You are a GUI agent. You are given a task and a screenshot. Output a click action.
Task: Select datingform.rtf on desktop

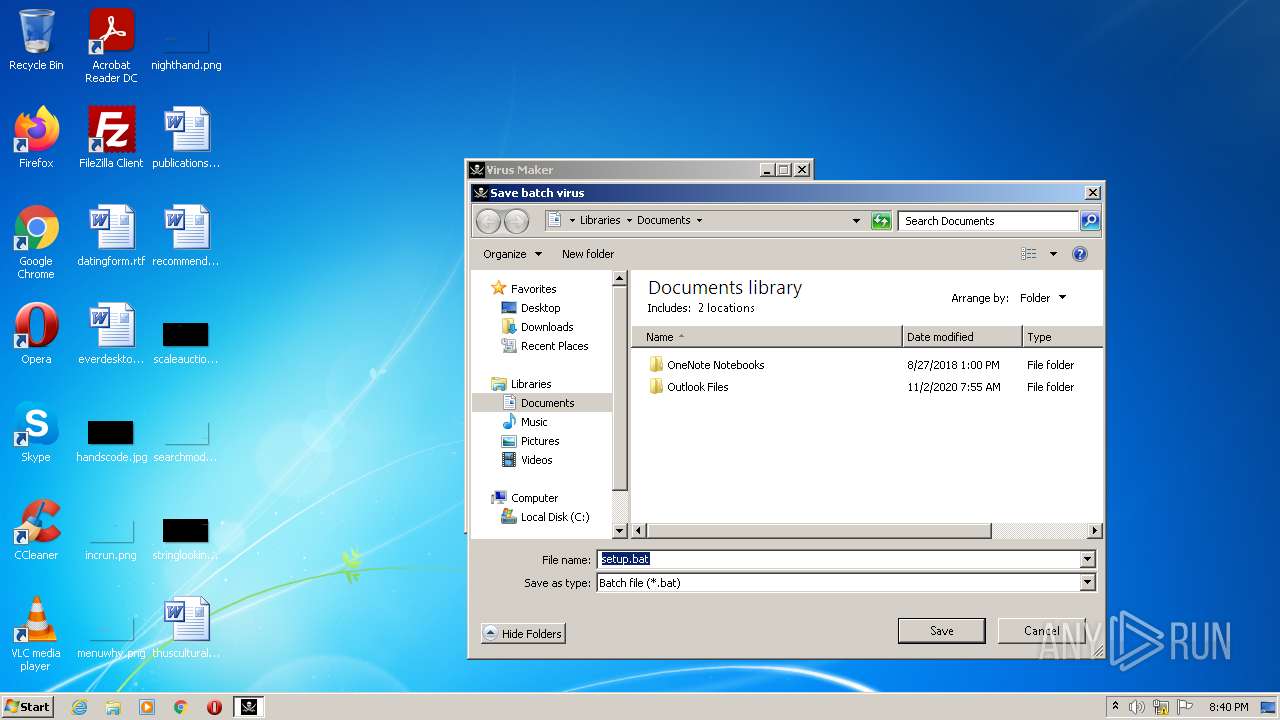(111, 236)
